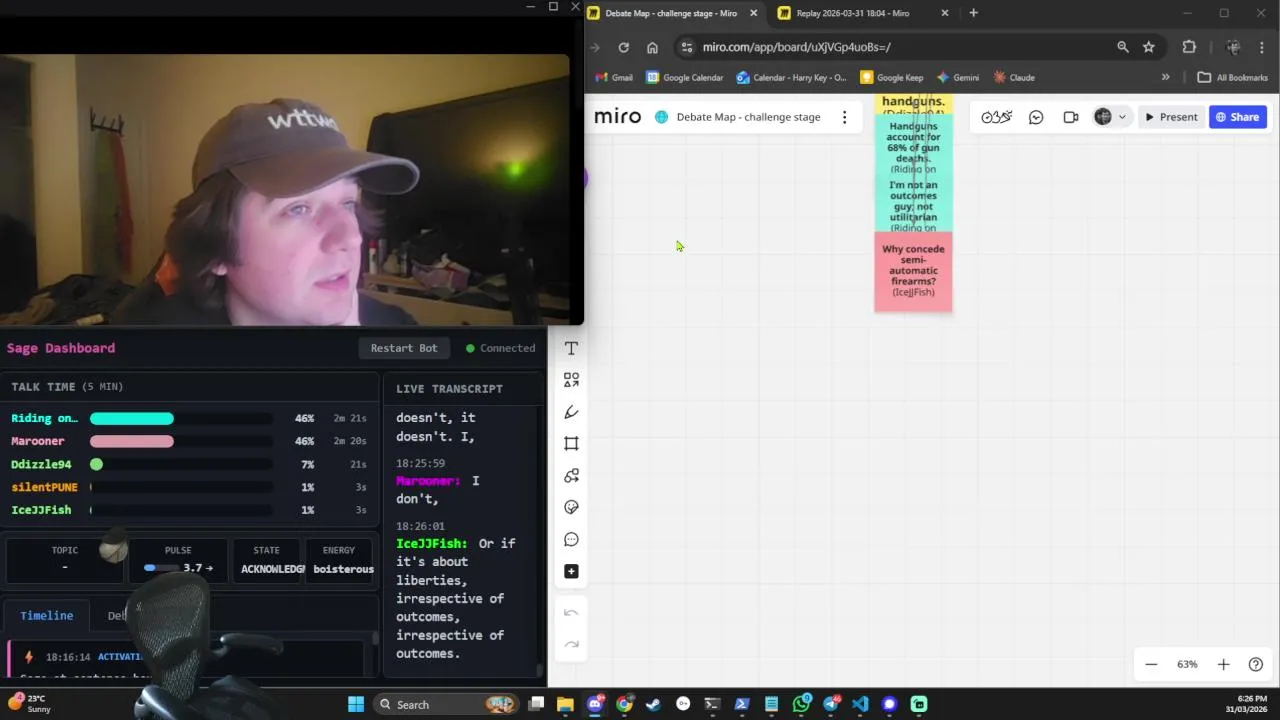Select the Pen drawing tool
The image size is (1280, 720).
coord(571,412)
